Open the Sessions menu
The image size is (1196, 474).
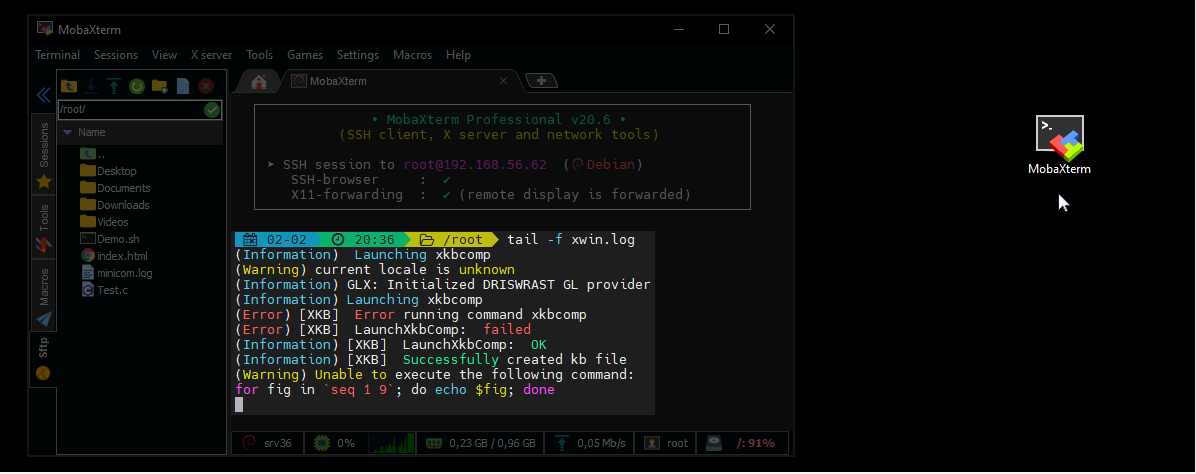(x=116, y=55)
